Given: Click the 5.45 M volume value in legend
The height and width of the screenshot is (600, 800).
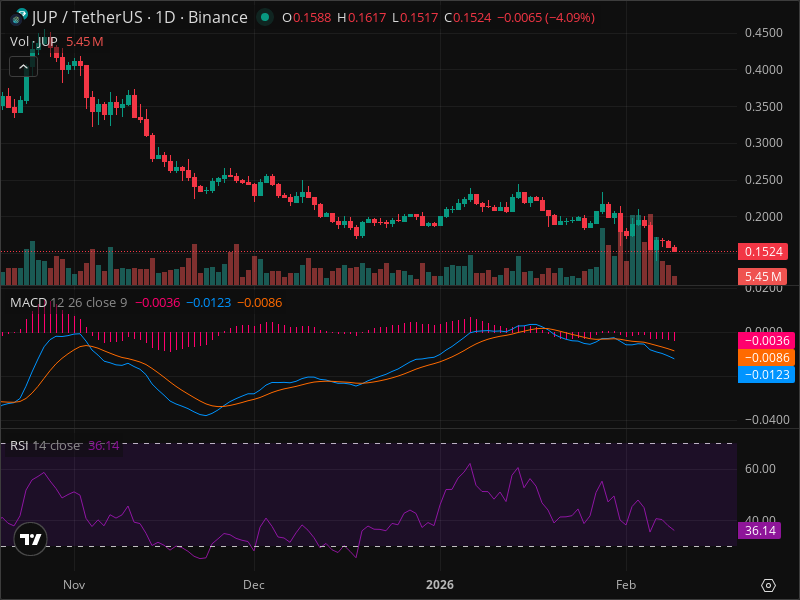Looking at the screenshot, I should point(84,41).
